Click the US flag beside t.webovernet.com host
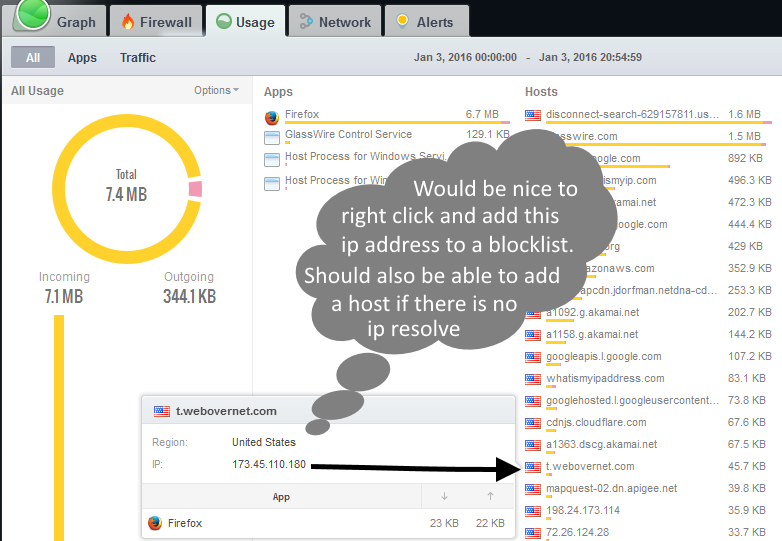The width and height of the screenshot is (782, 541). [533, 467]
